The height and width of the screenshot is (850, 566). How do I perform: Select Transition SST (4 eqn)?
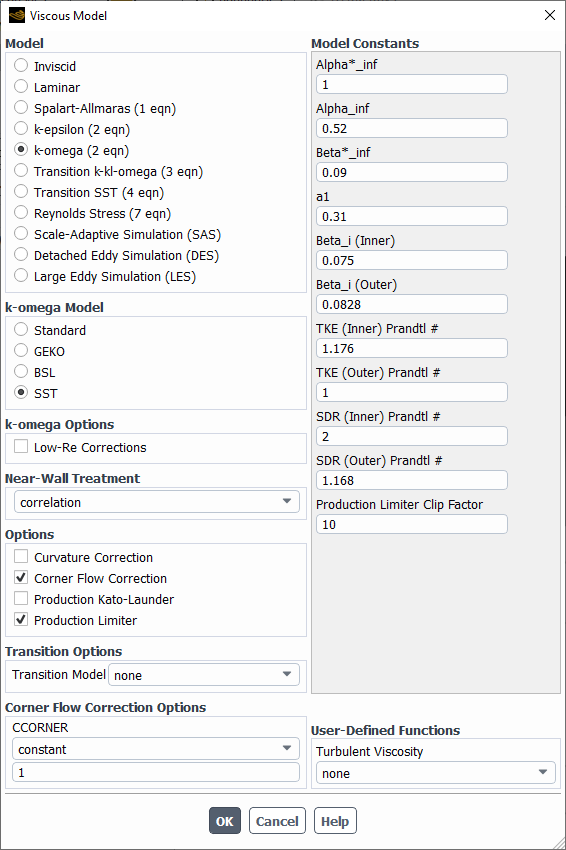click(x=21, y=192)
